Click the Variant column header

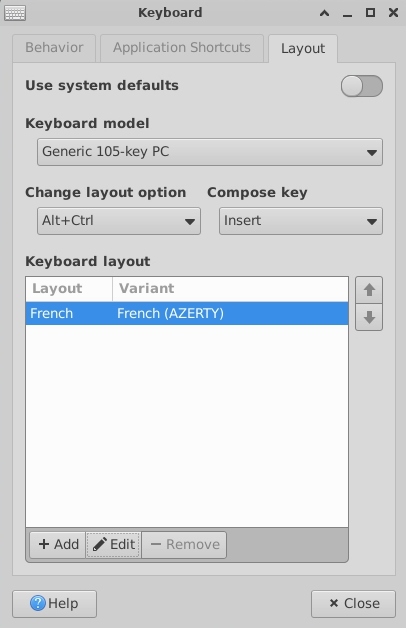(230, 289)
